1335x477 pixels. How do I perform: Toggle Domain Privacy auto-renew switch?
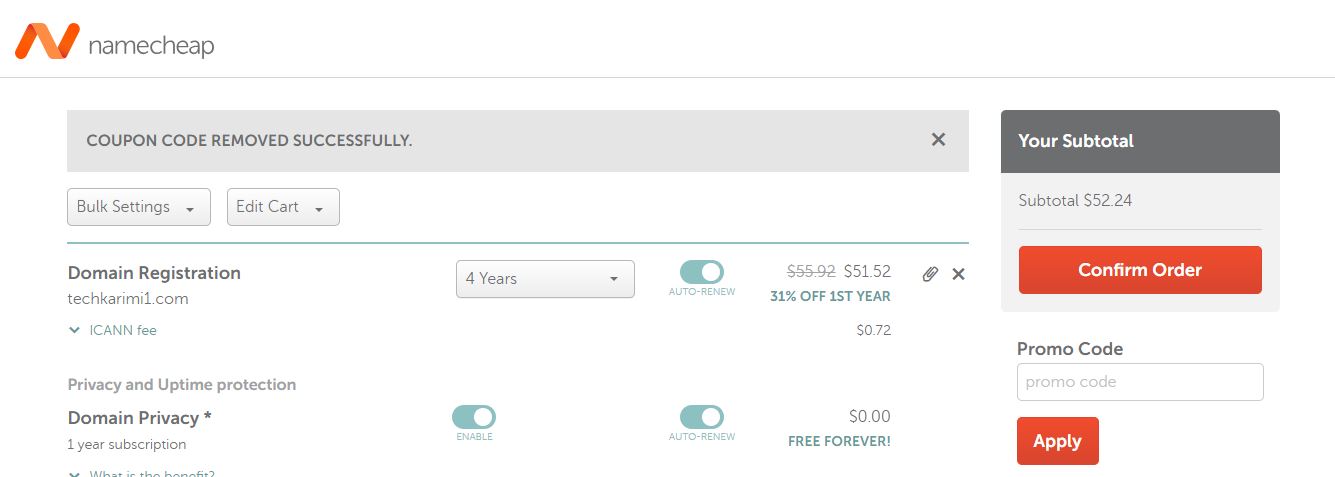(702, 417)
